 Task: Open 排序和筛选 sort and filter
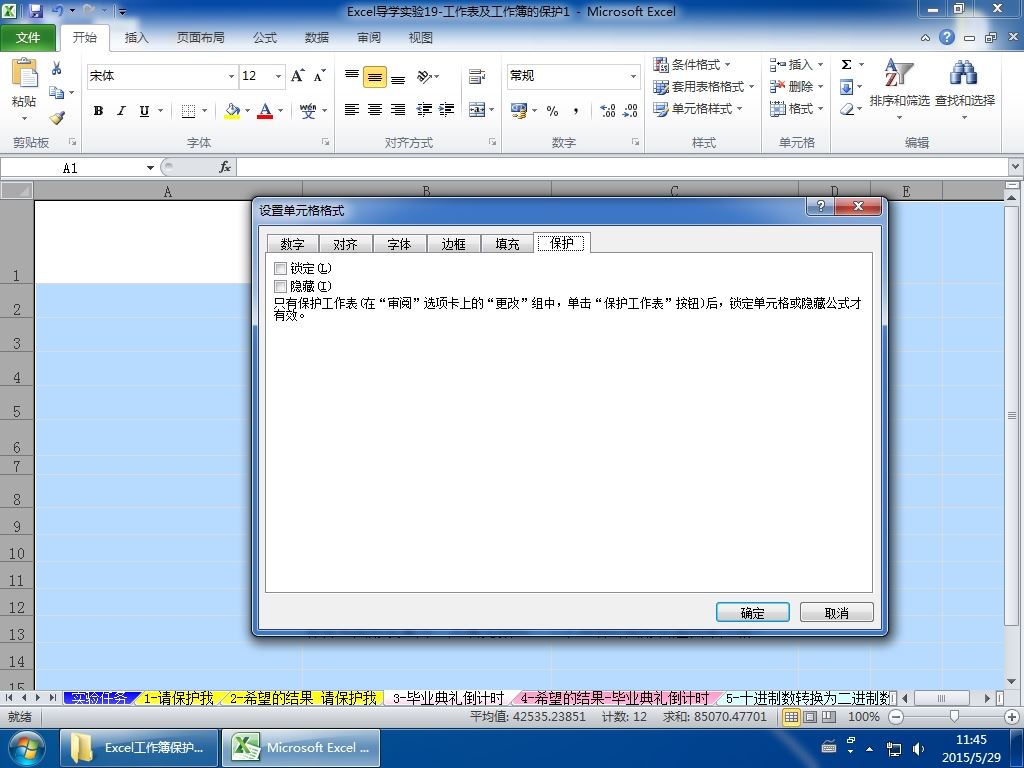pos(899,88)
